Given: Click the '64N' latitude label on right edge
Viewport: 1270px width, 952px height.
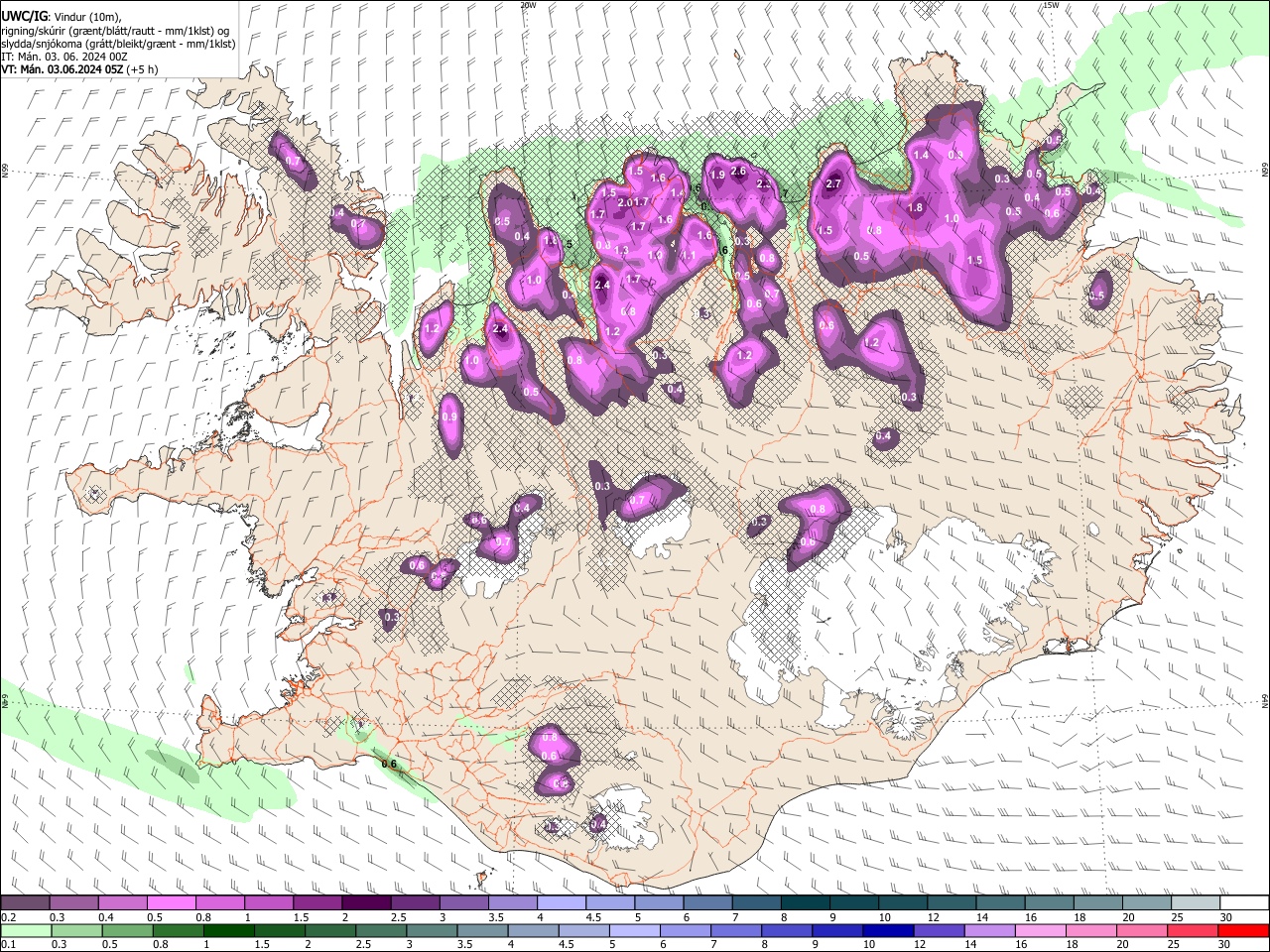Looking at the screenshot, I should click(x=1265, y=701).
